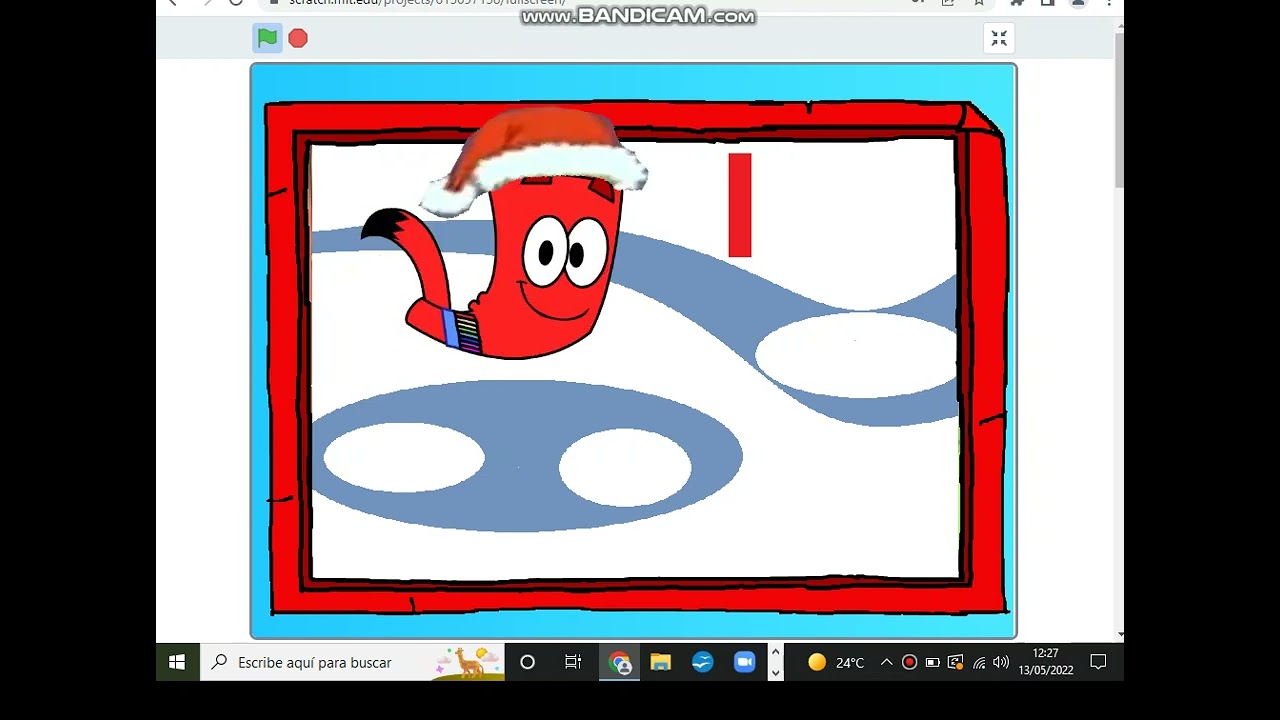Click the Santa hat on the character
Image resolution: width=1280 pixels, height=720 pixels.
click(533, 160)
